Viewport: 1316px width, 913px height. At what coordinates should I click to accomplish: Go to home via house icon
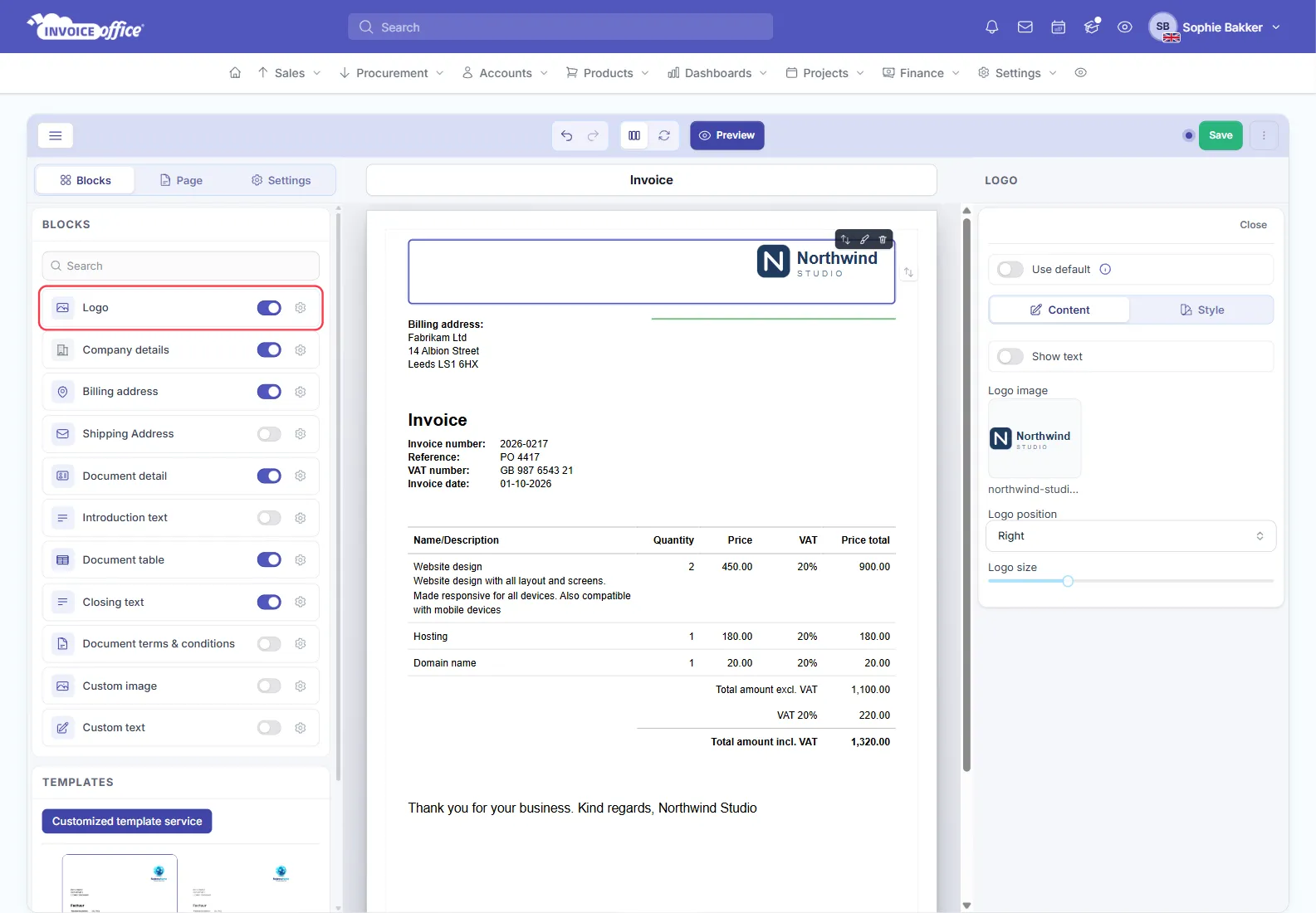tap(235, 73)
